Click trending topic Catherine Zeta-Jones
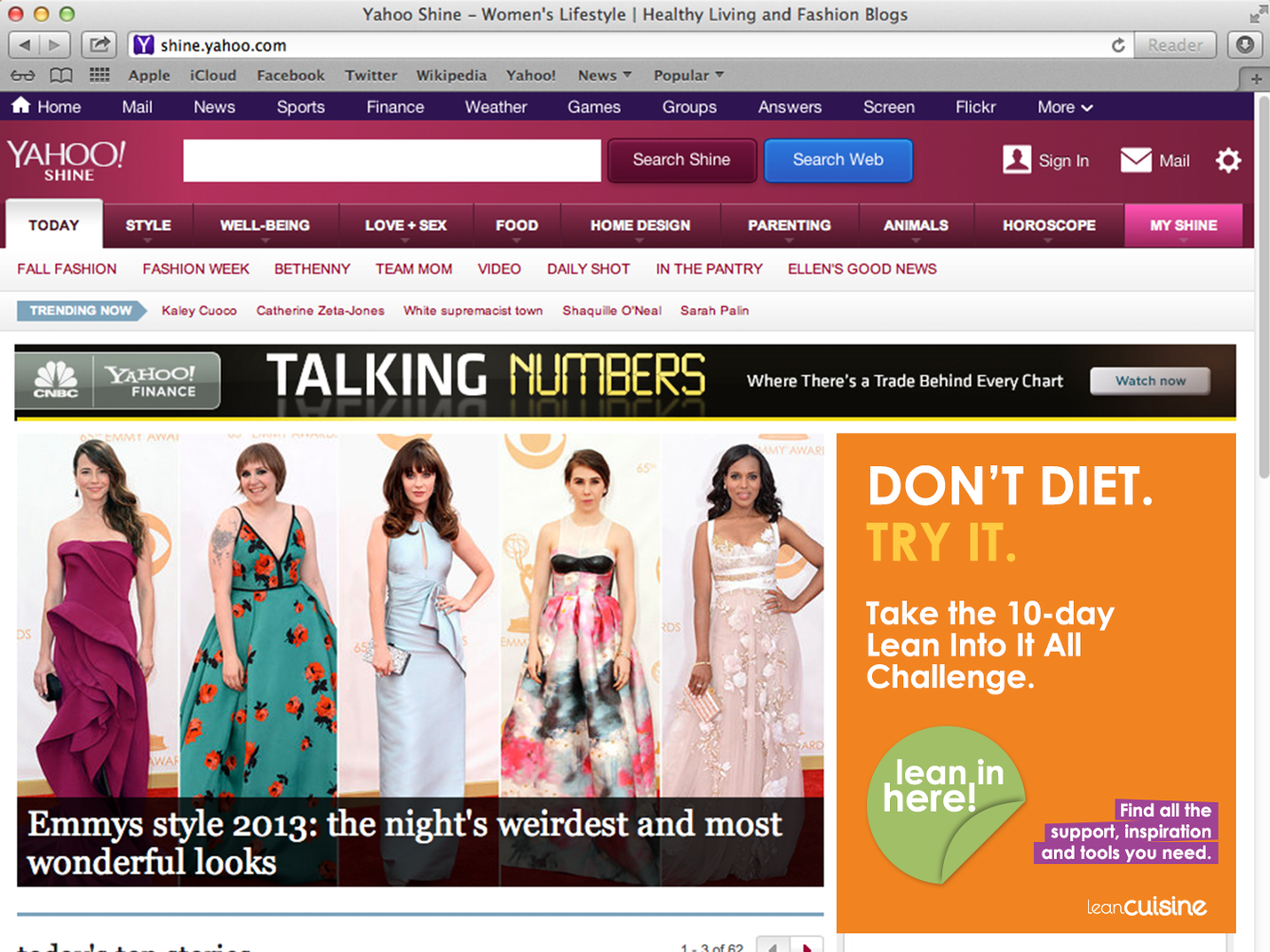This screenshot has height=952, width=1270. coord(320,311)
